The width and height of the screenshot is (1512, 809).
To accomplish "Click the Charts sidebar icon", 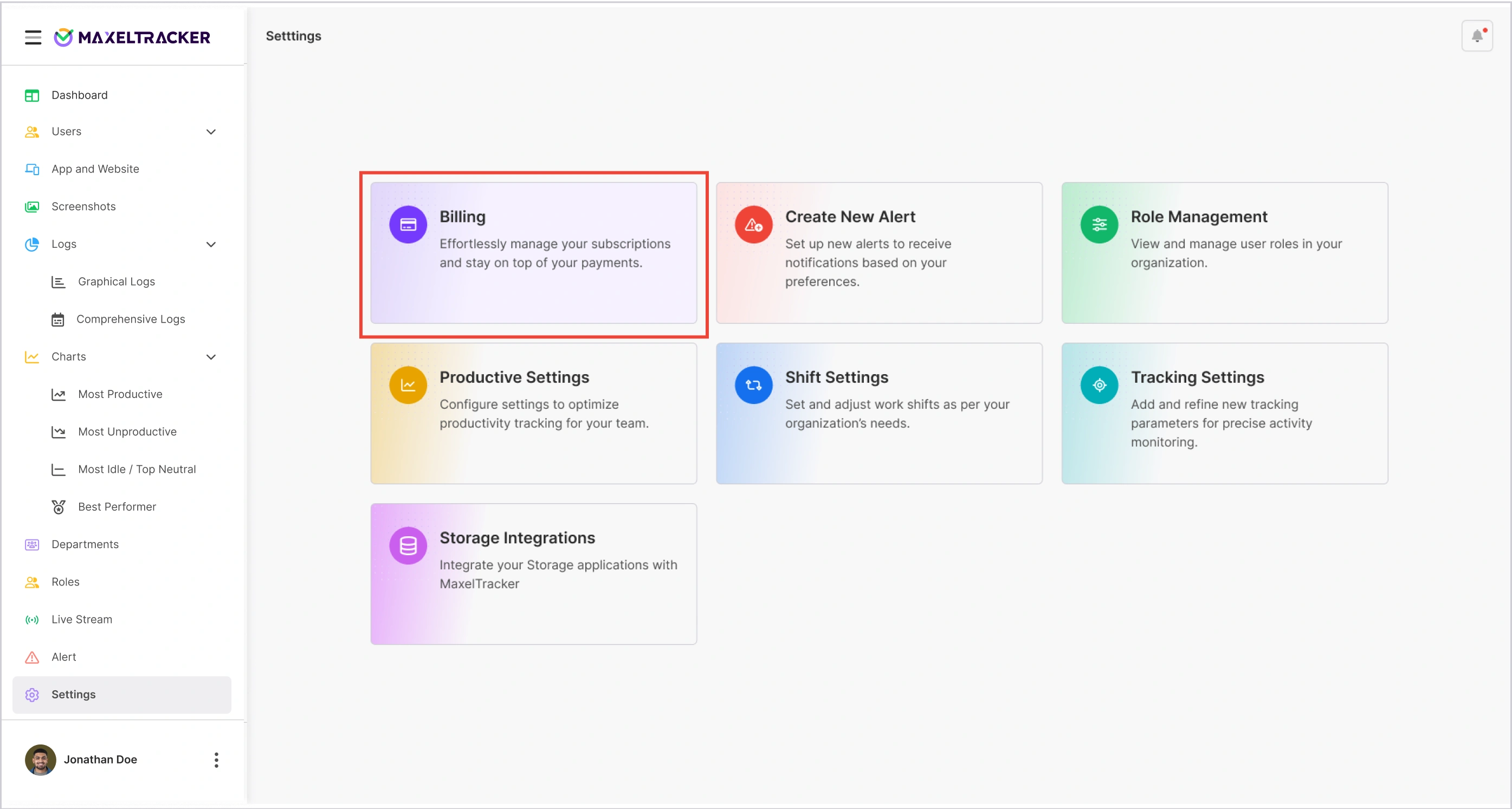I will (31, 357).
